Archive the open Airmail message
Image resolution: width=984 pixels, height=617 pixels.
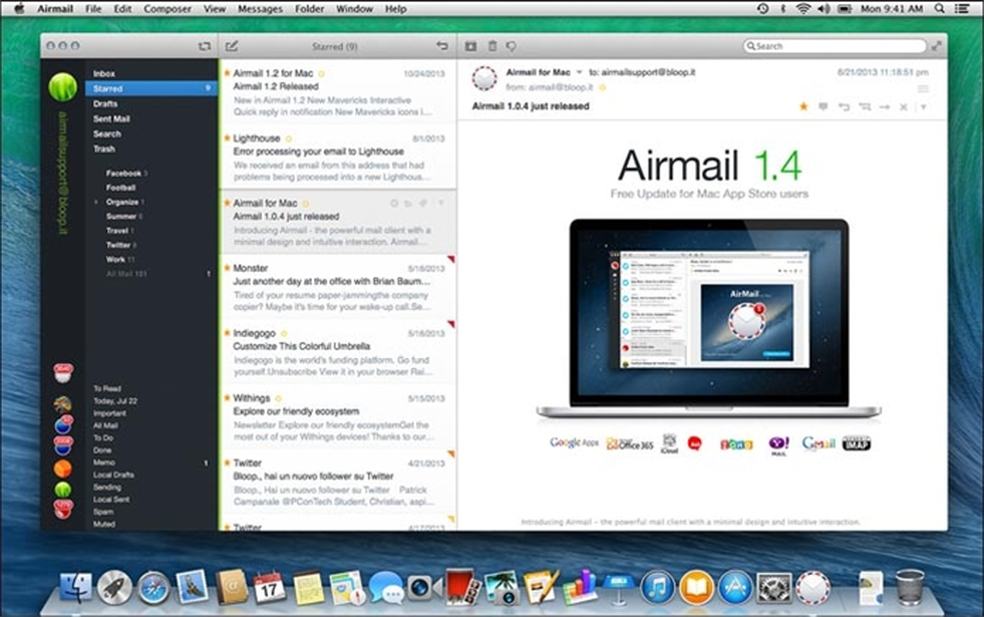(470, 46)
